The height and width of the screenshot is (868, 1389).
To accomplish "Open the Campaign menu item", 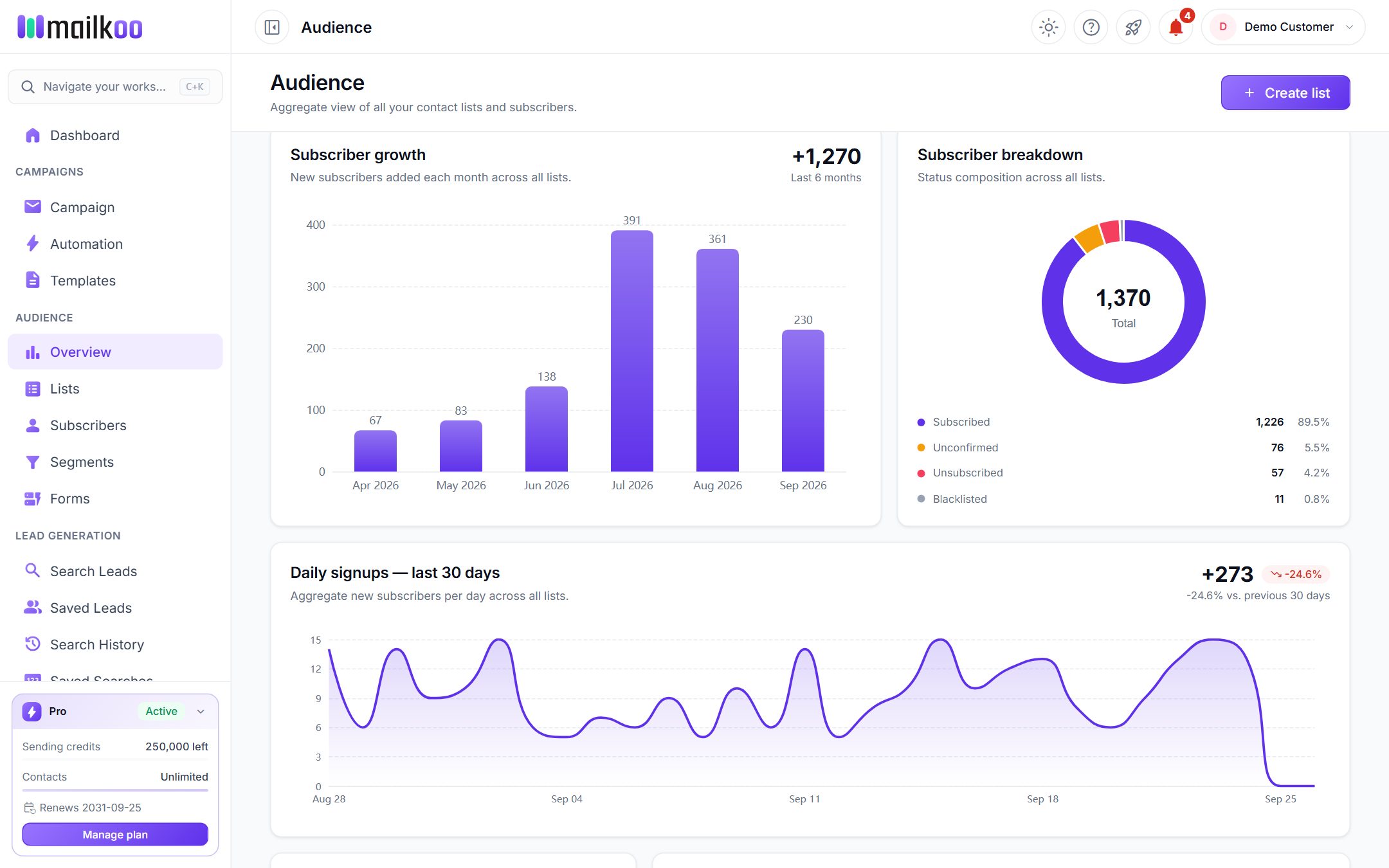I will point(115,207).
